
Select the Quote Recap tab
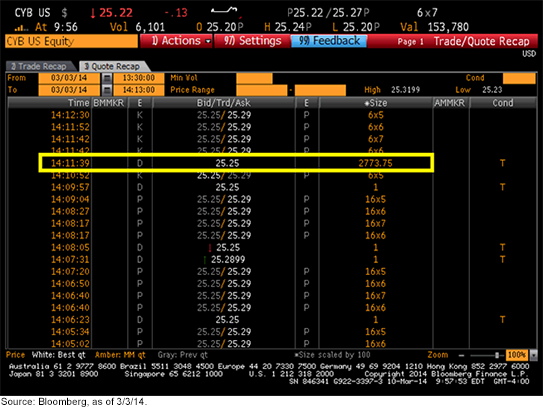click(x=113, y=66)
